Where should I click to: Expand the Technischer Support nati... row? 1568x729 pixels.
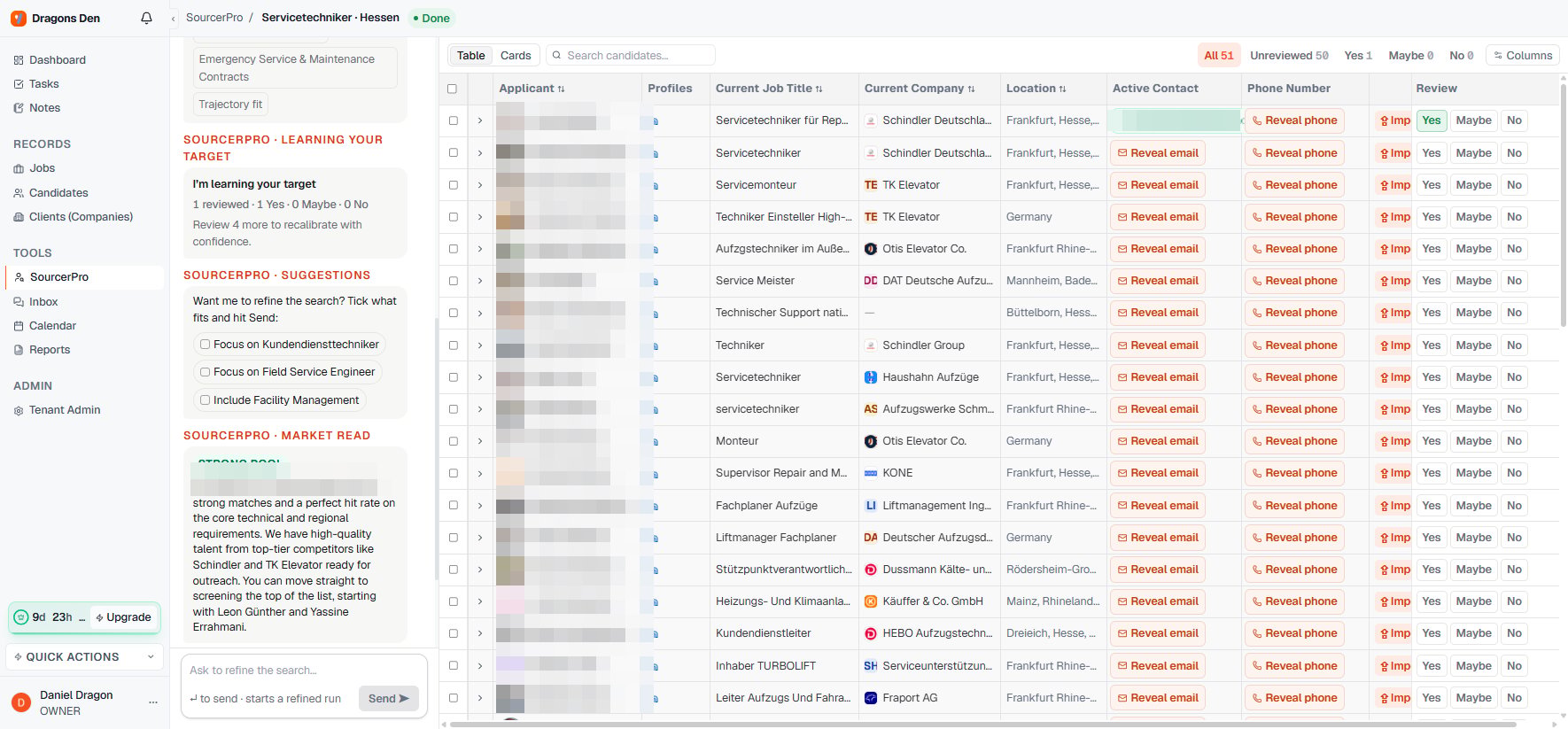[480, 313]
